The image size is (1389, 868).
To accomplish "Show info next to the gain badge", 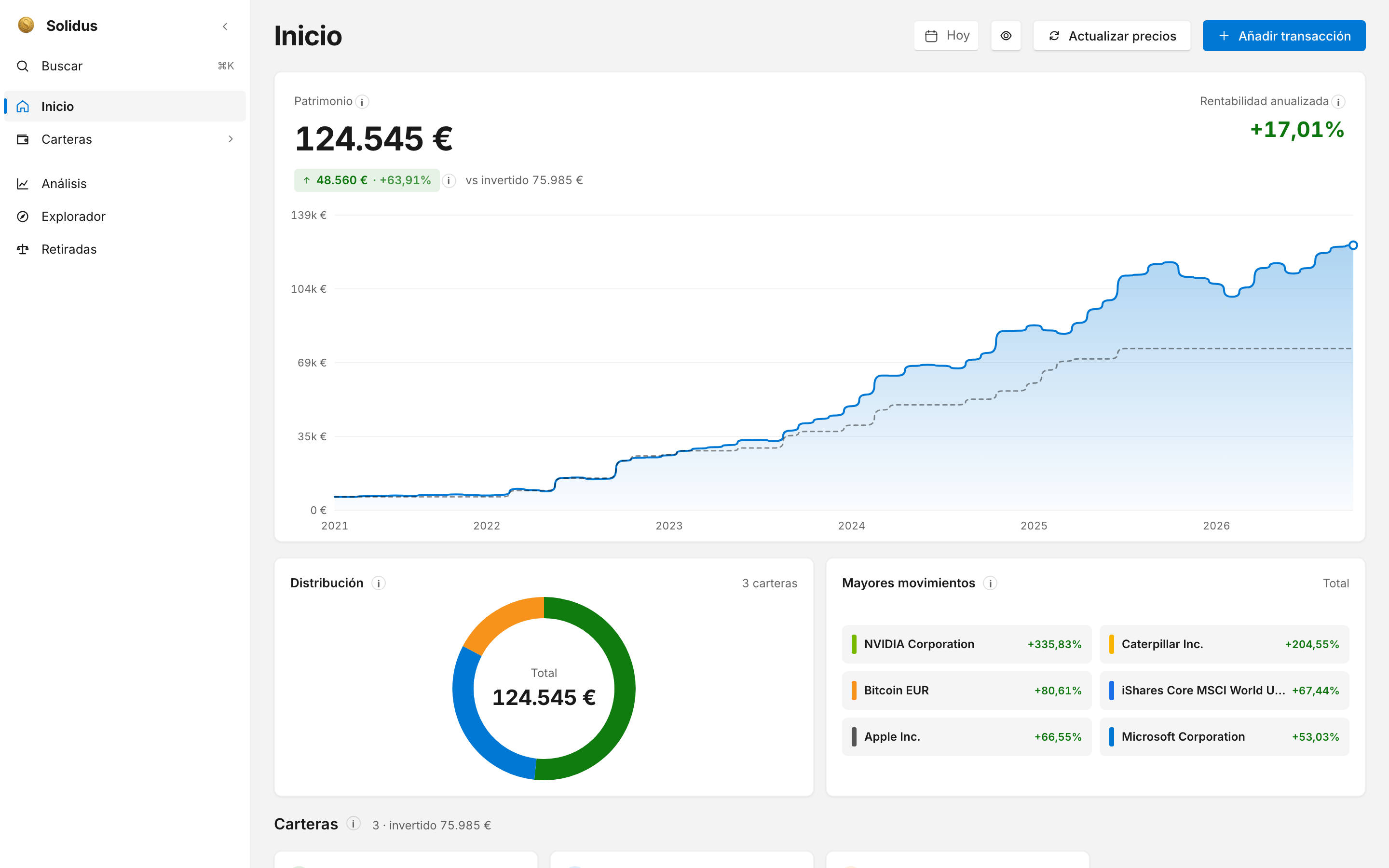I will tap(449, 181).
